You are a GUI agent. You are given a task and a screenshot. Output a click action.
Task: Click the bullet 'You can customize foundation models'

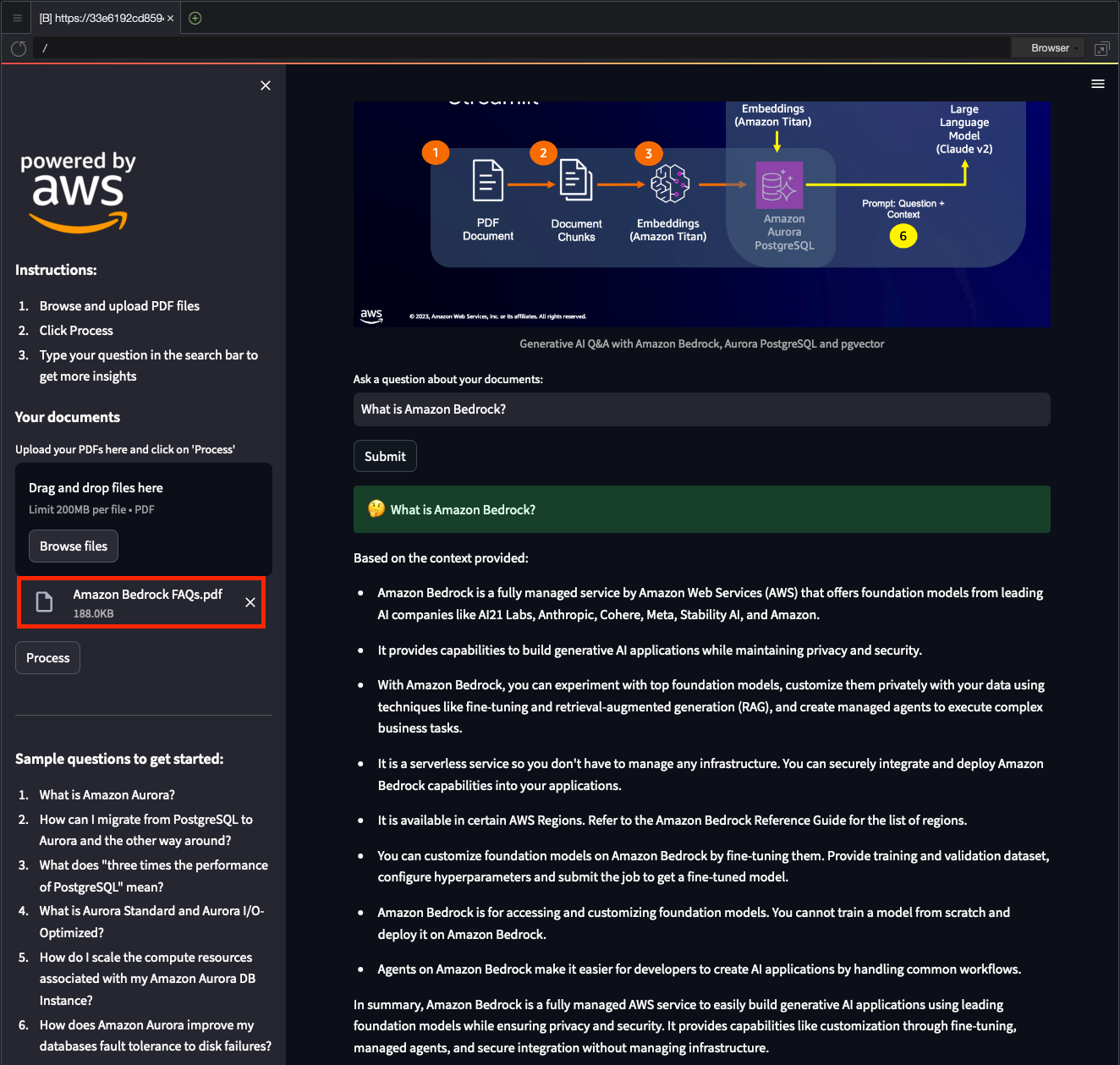tap(713, 866)
